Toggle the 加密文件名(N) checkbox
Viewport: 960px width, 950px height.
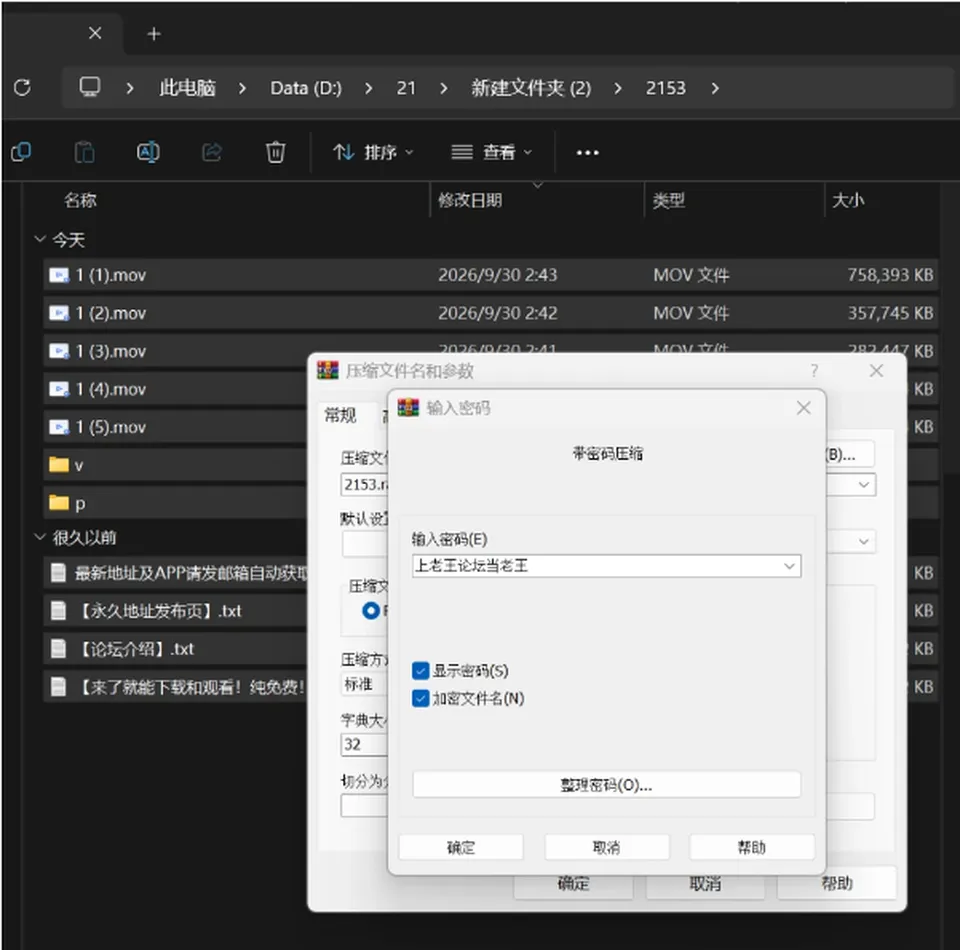click(x=421, y=698)
